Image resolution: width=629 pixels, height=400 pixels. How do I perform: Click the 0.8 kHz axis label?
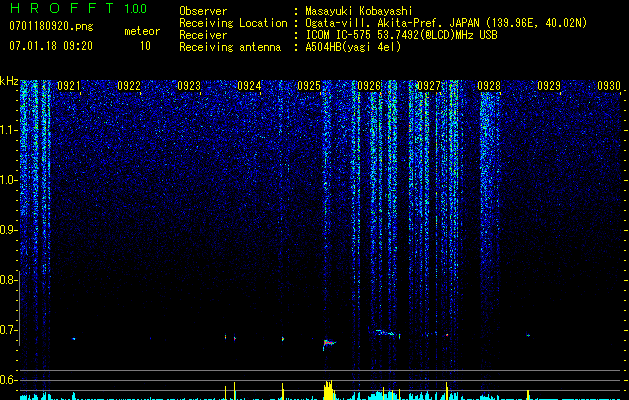[7, 280]
